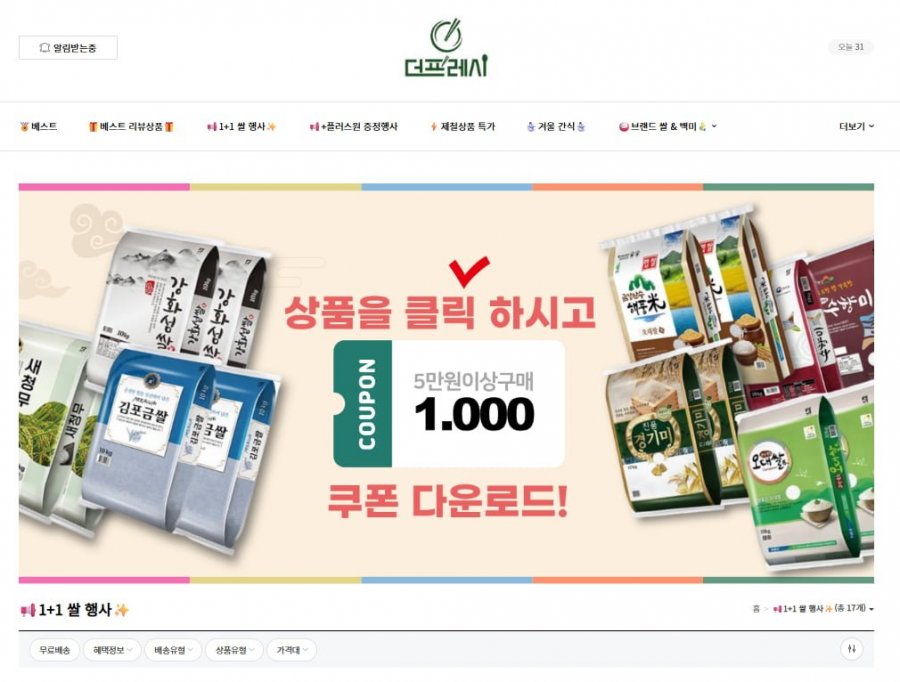The width and height of the screenshot is (900, 682).
Task: Click the gift icon before 베스트 리뷰상품
Action: tap(93, 126)
